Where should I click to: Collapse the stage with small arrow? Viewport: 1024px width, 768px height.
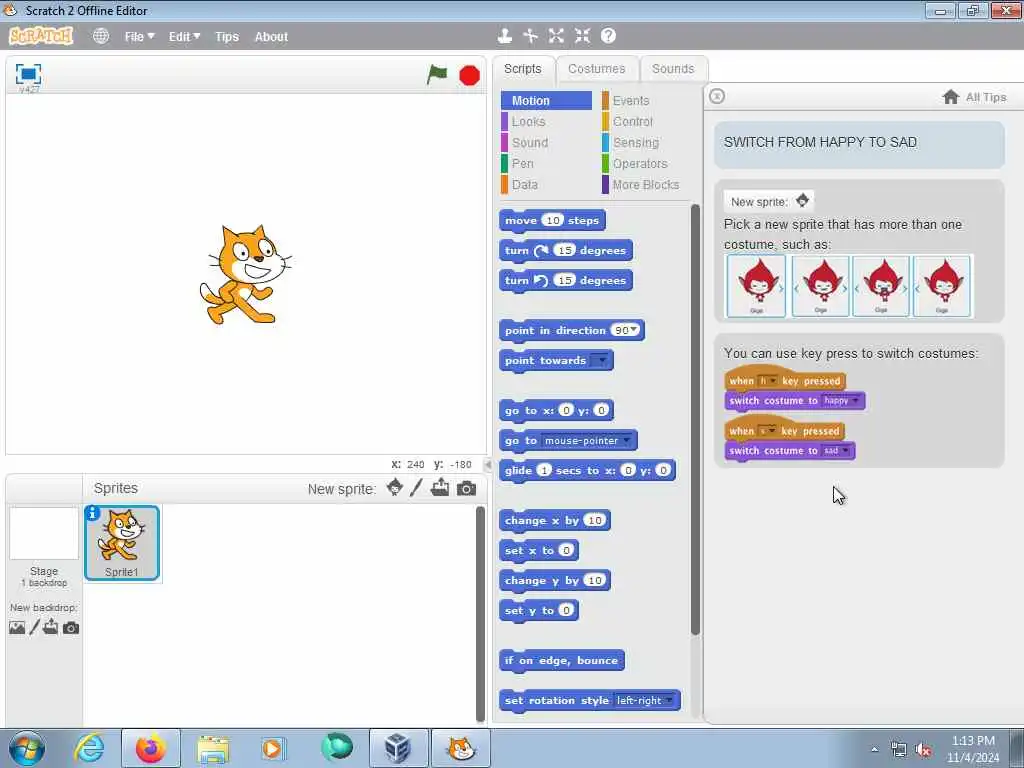(488, 464)
